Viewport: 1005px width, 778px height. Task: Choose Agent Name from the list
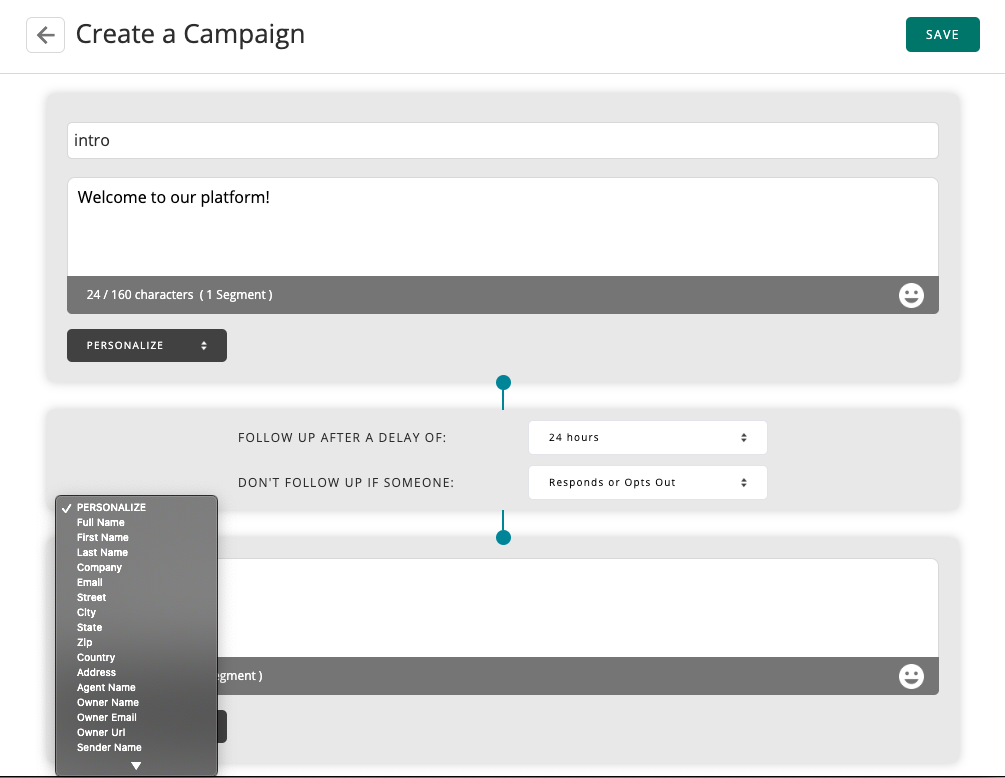[106, 688]
